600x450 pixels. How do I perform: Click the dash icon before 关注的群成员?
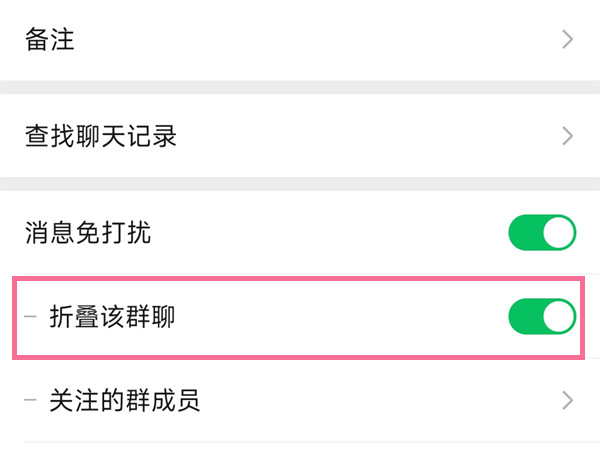pos(32,401)
